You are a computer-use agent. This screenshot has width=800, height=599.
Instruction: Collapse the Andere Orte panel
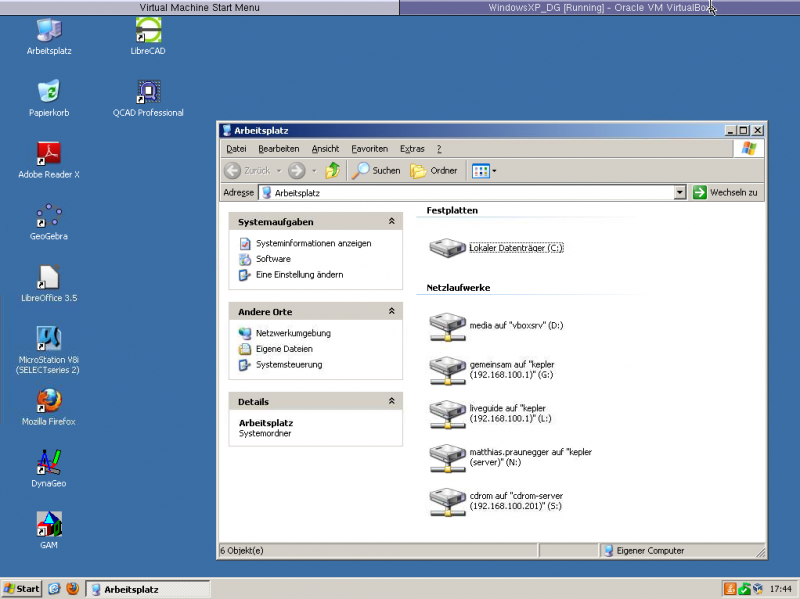pos(391,311)
